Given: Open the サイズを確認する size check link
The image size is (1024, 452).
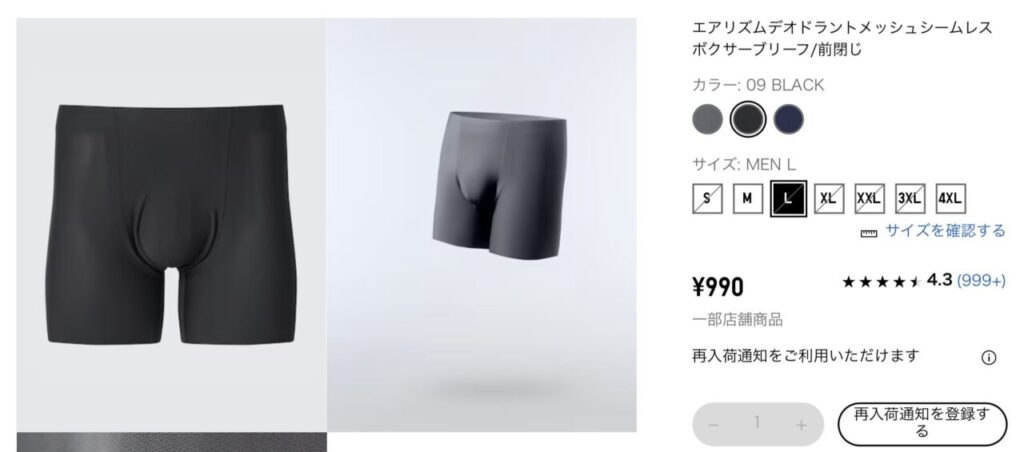Looking at the screenshot, I should click(x=945, y=231).
